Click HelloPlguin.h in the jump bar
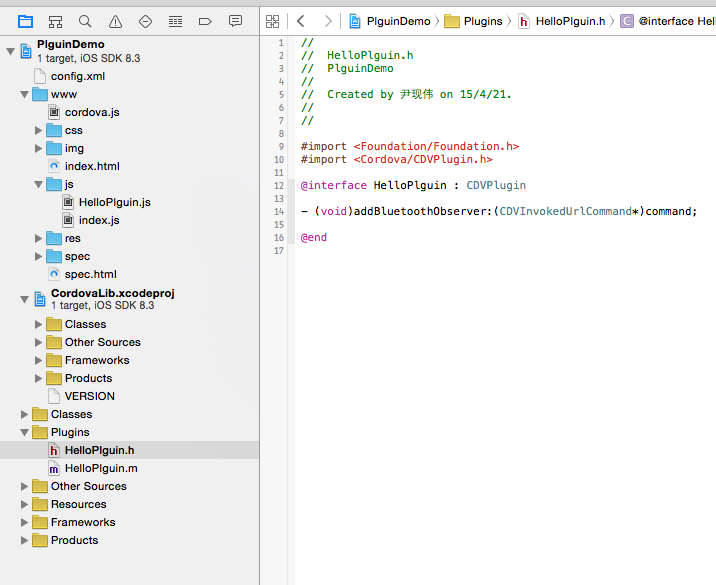 tap(568, 21)
